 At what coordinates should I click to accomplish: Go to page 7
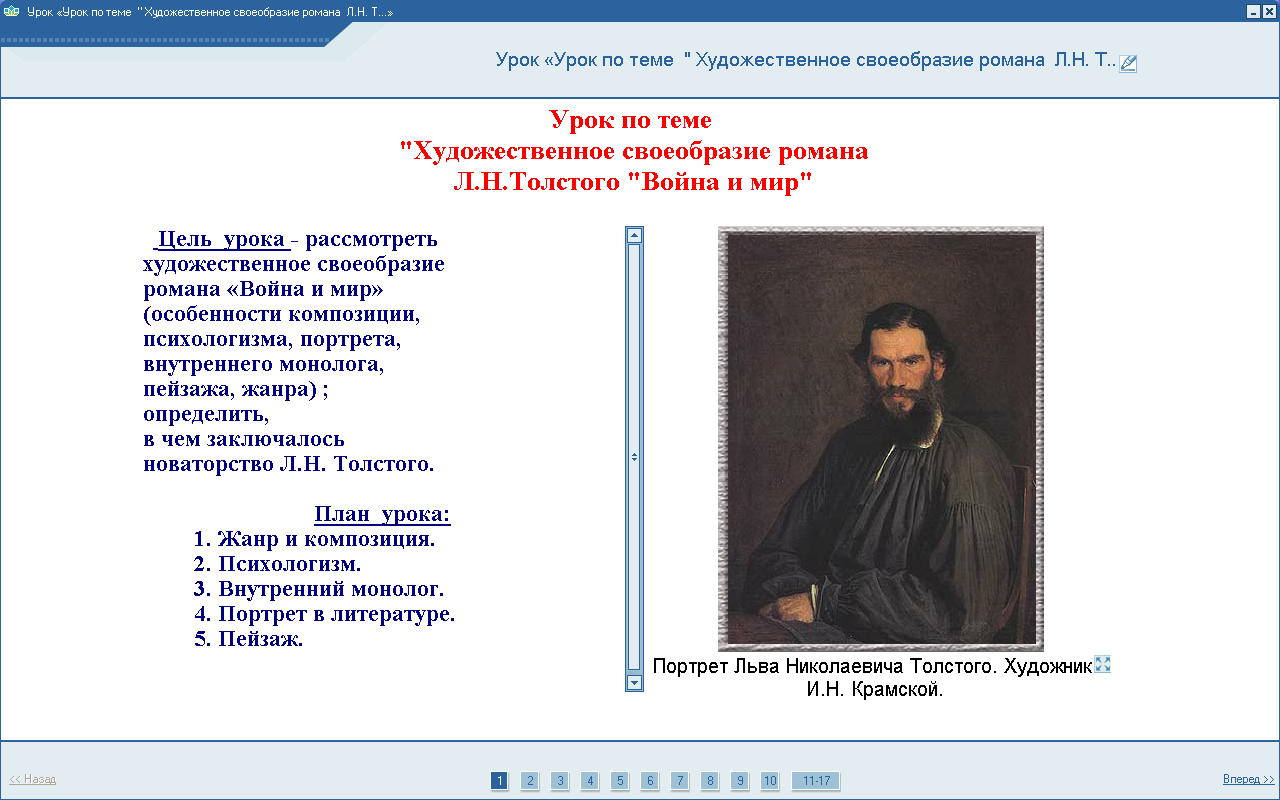point(680,781)
